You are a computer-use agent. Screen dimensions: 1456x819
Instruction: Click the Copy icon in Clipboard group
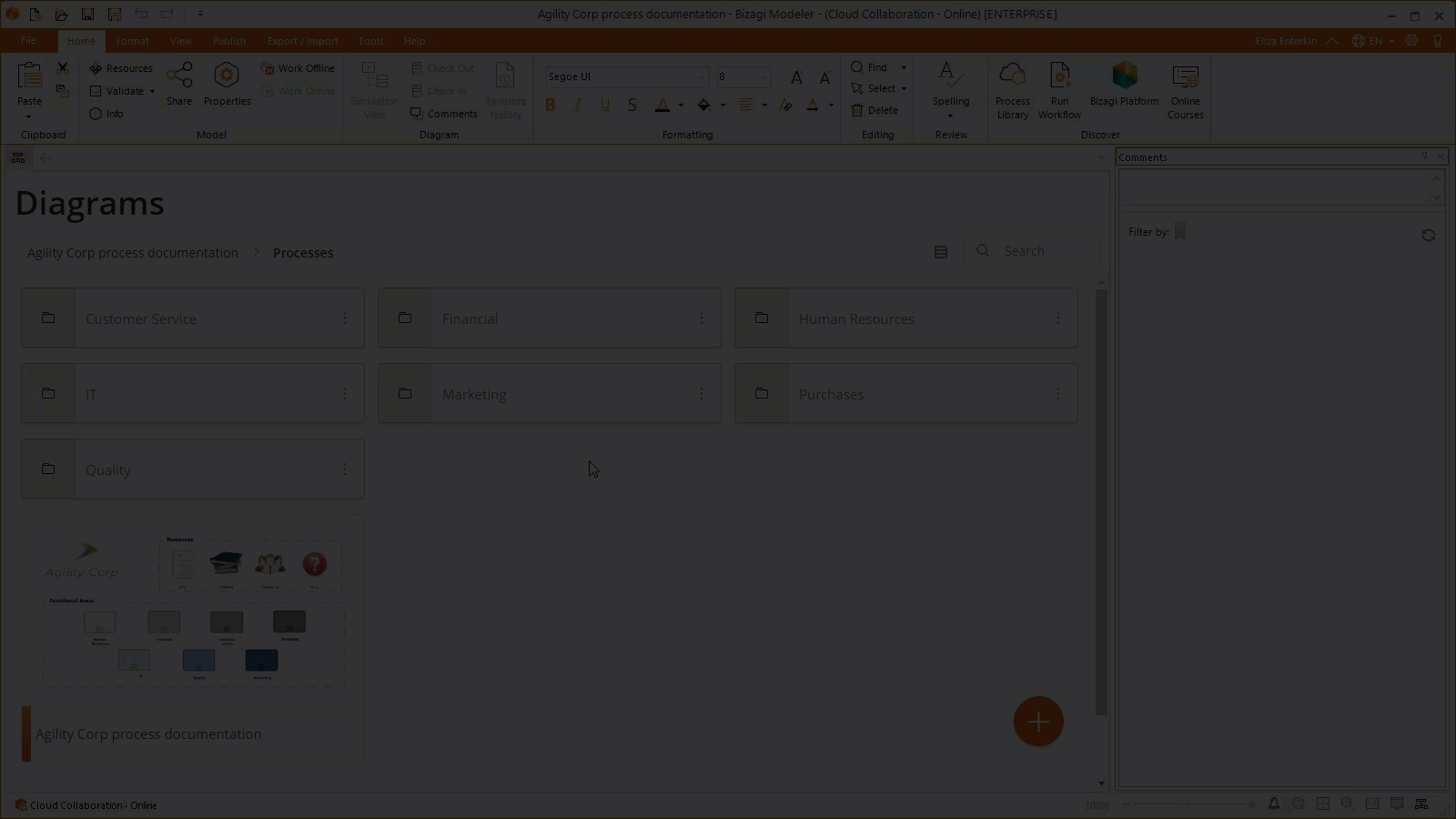click(63, 91)
